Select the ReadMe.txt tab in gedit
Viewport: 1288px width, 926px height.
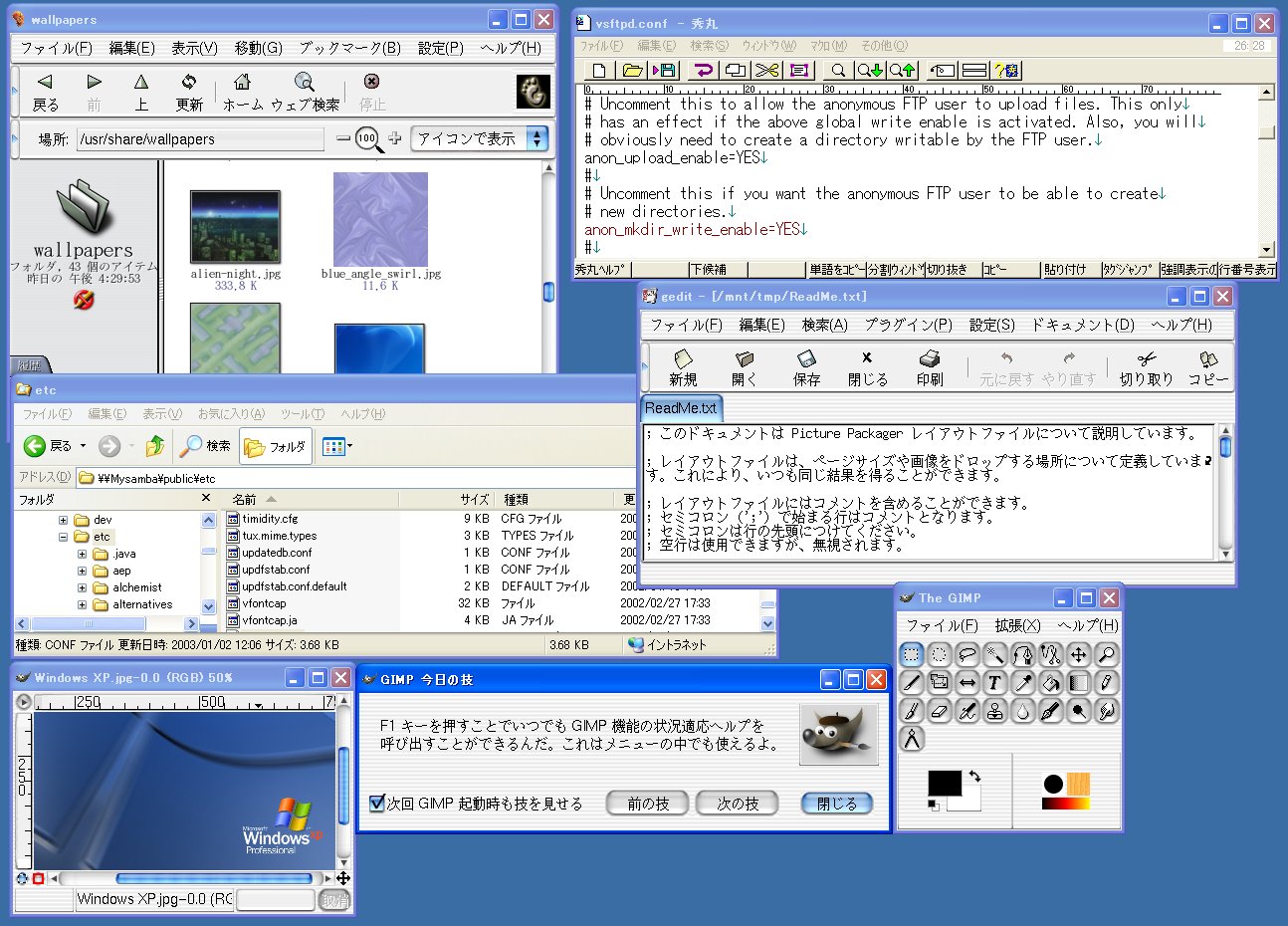681,408
